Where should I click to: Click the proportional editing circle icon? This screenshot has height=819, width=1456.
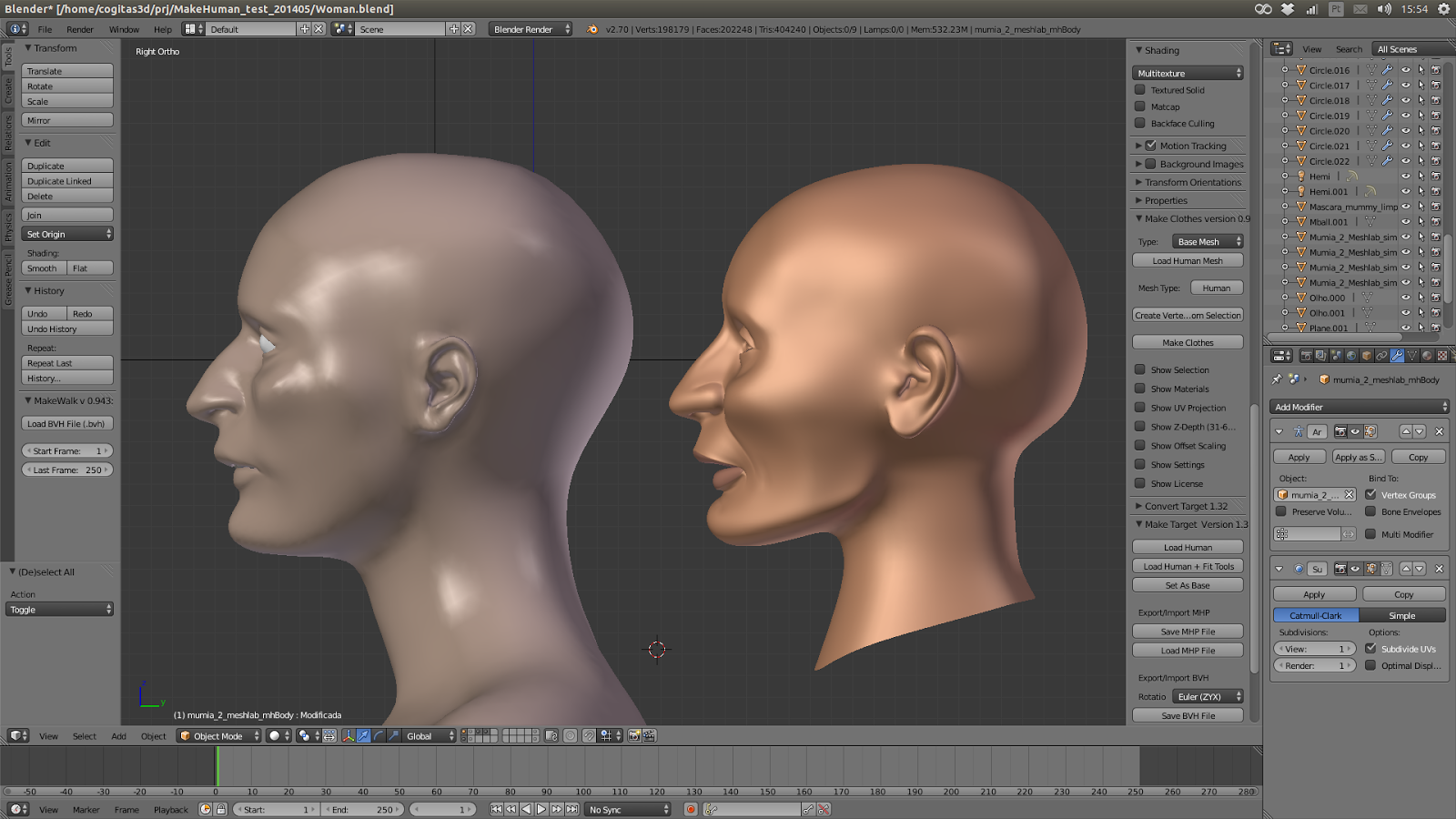(571, 736)
